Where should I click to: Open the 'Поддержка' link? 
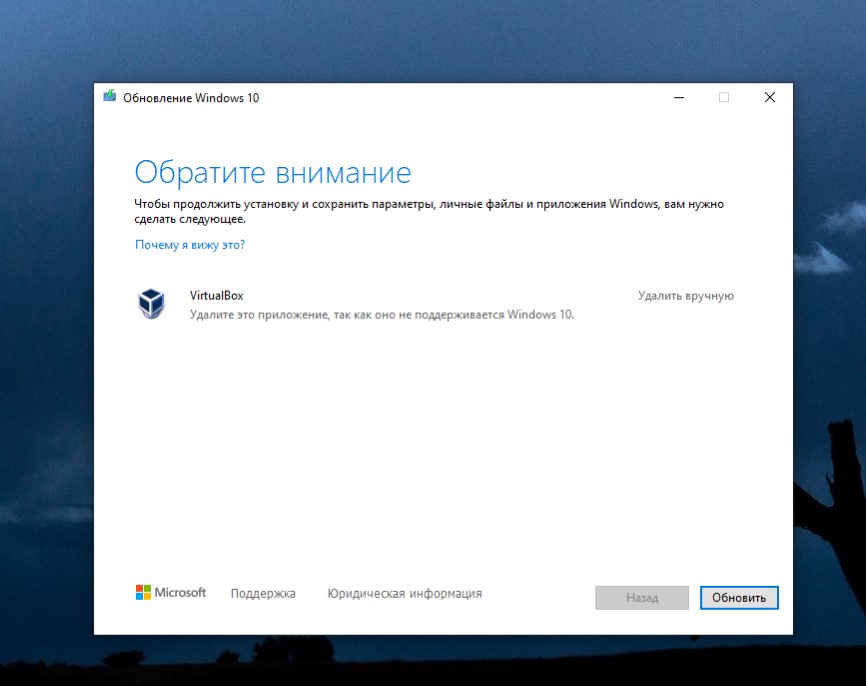click(x=263, y=594)
